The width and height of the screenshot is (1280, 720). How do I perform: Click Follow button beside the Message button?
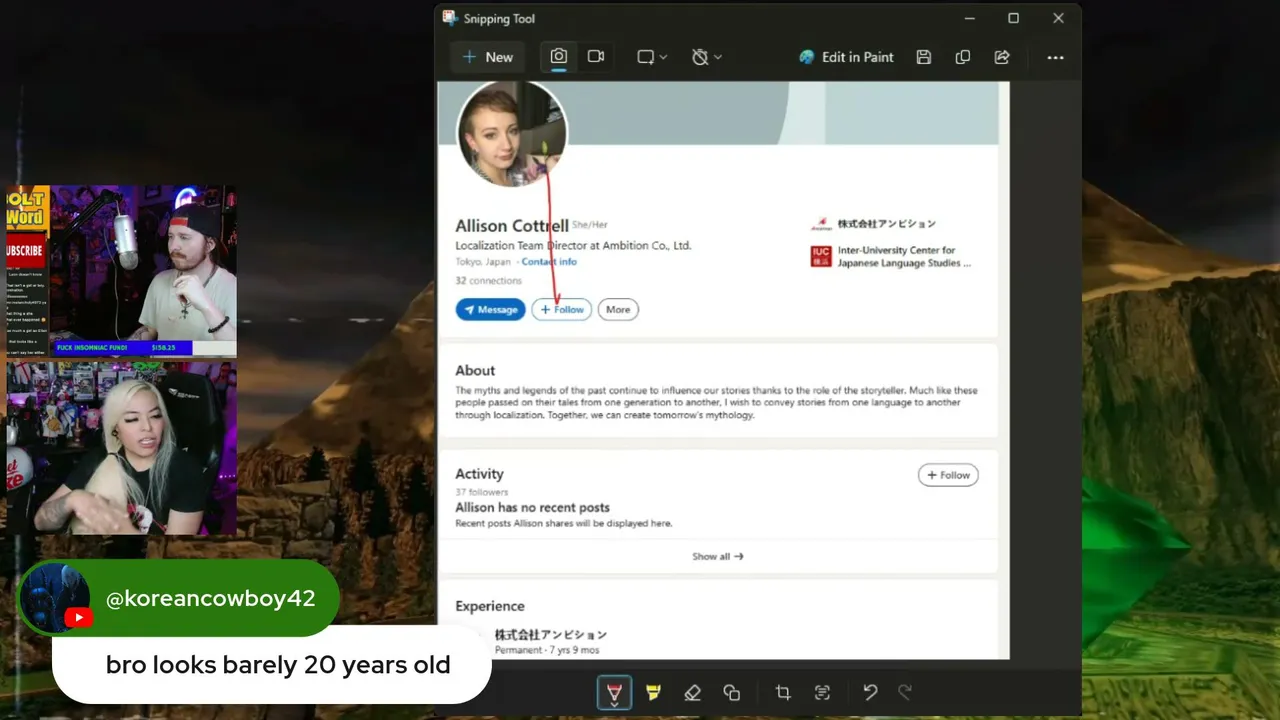click(562, 310)
